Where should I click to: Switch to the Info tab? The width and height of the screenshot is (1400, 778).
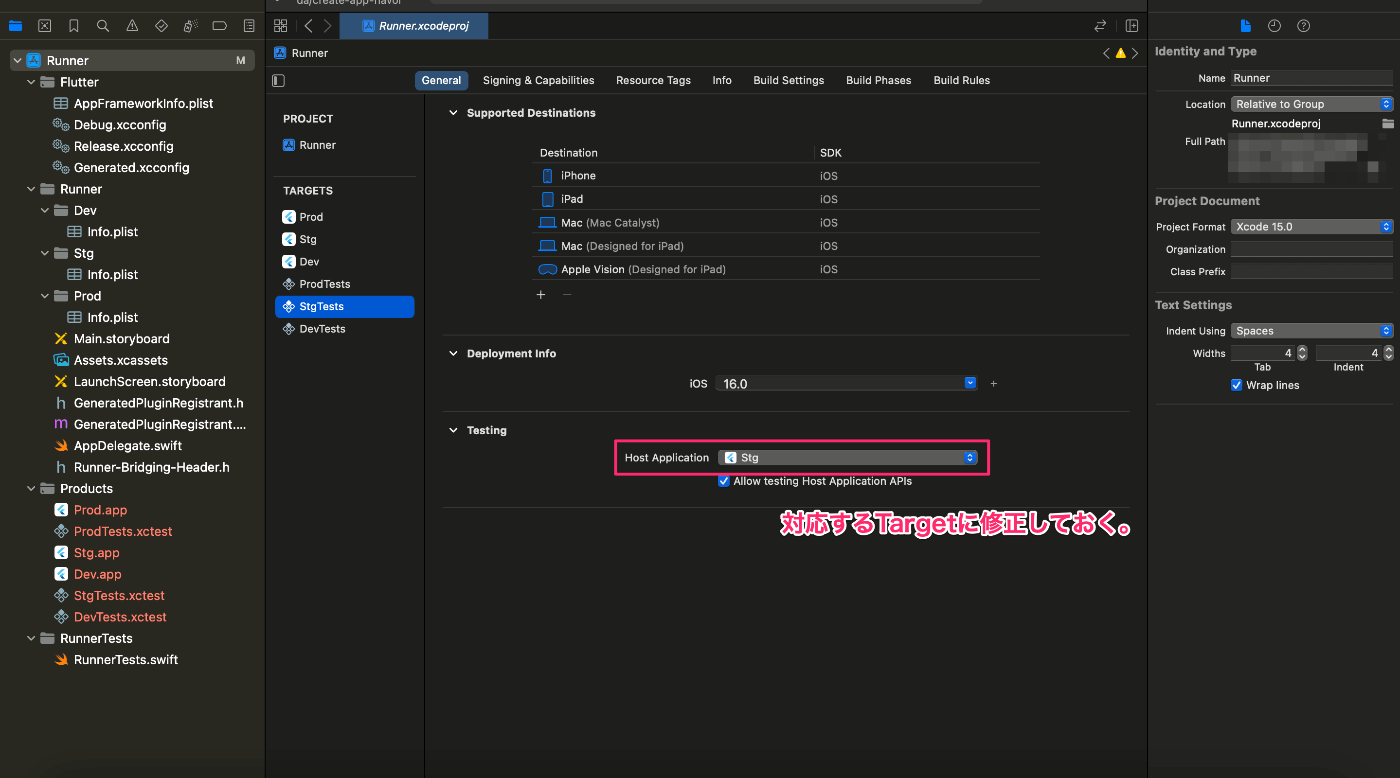point(722,80)
